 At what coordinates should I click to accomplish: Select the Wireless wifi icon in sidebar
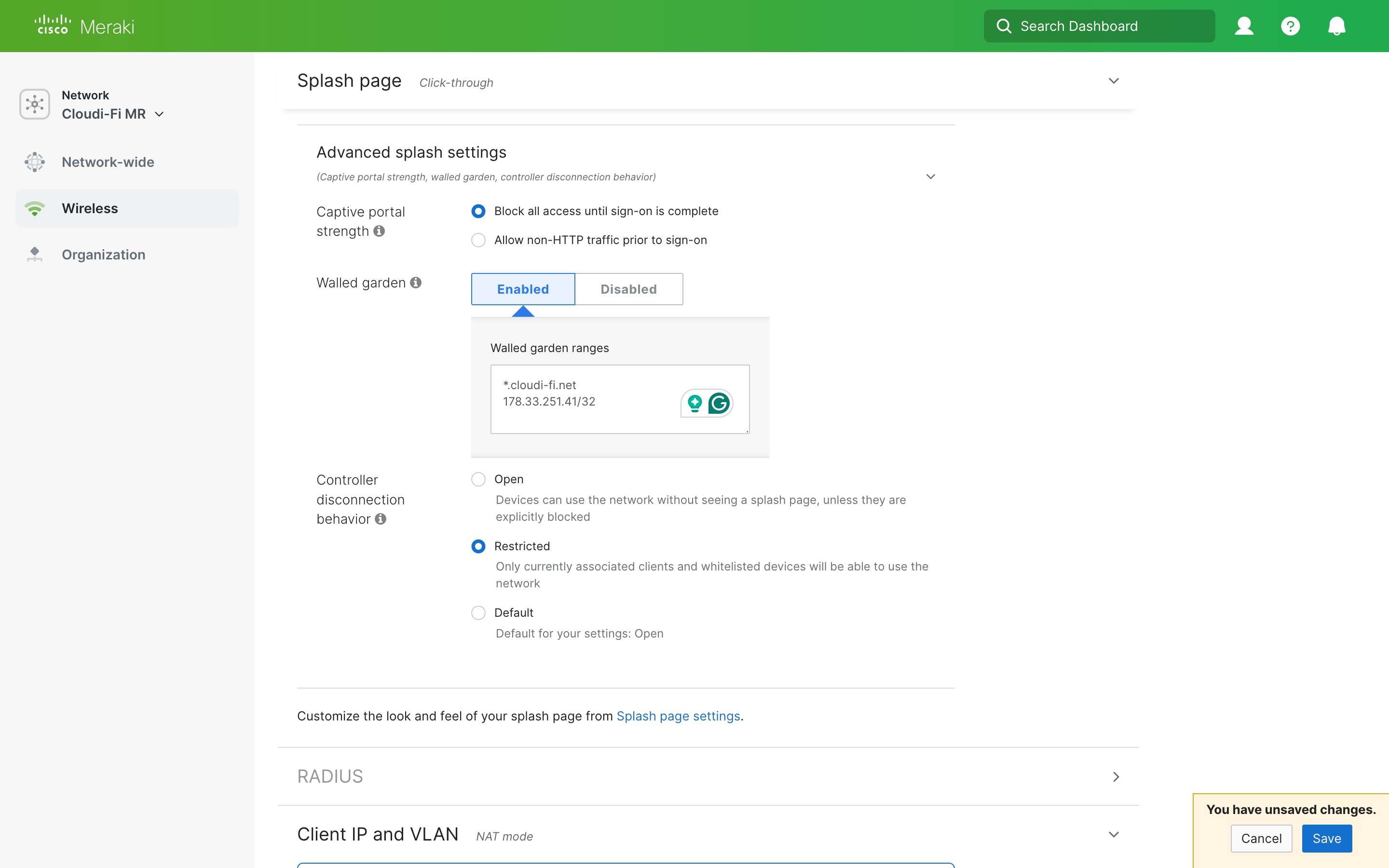[x=34, y=208]
